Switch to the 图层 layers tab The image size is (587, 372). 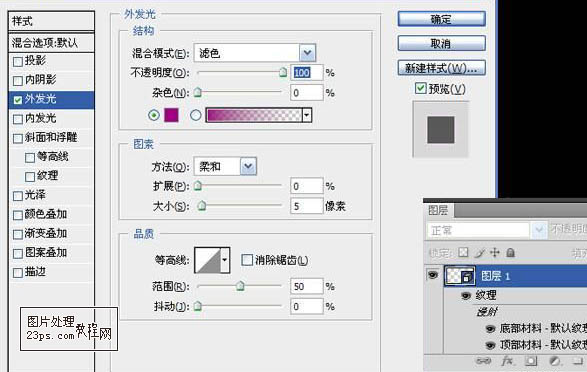coord(438,210)
